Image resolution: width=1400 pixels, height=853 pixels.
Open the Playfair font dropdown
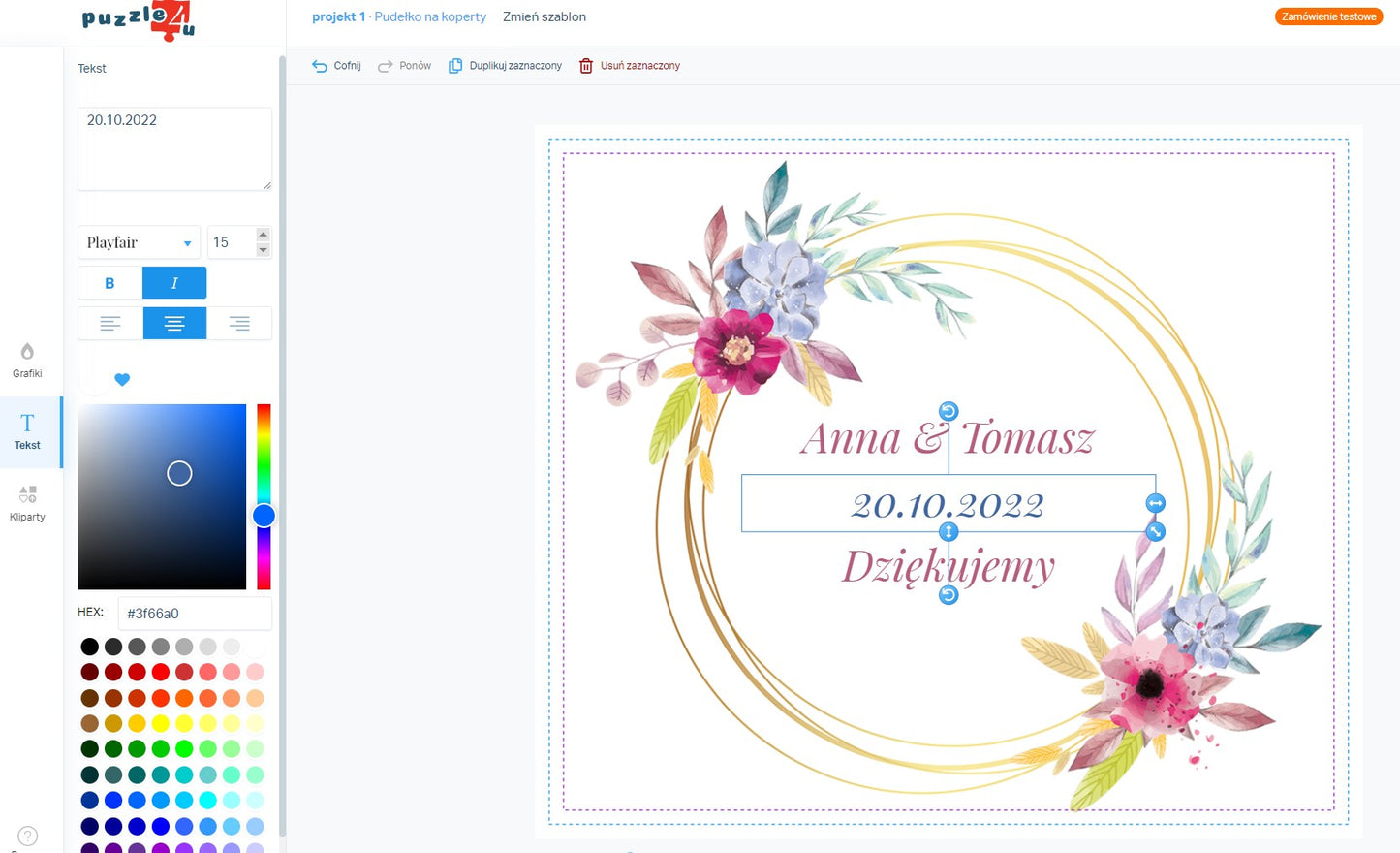point(139,242)
